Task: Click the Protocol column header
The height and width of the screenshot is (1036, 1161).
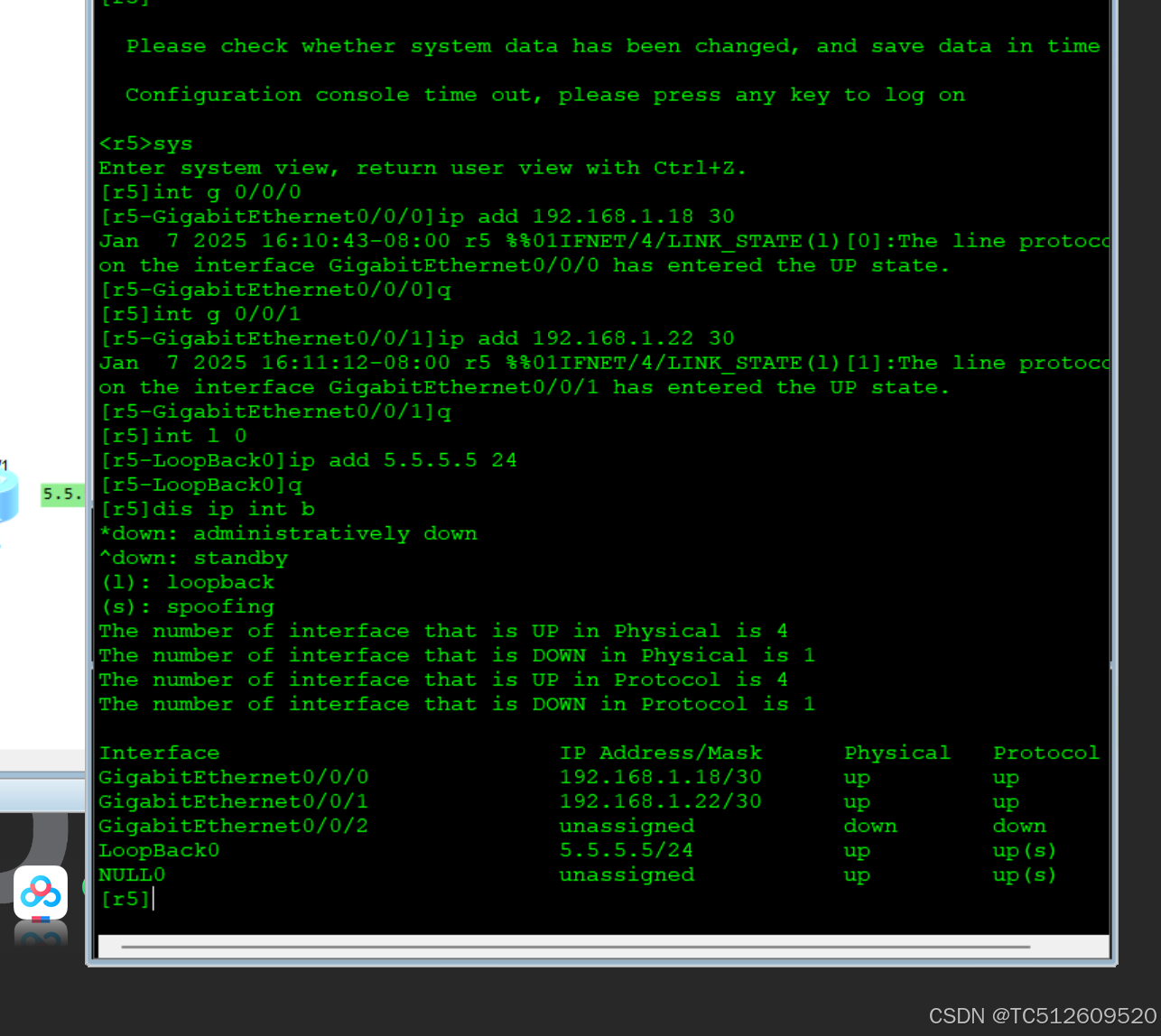Action: point(1046,754)
